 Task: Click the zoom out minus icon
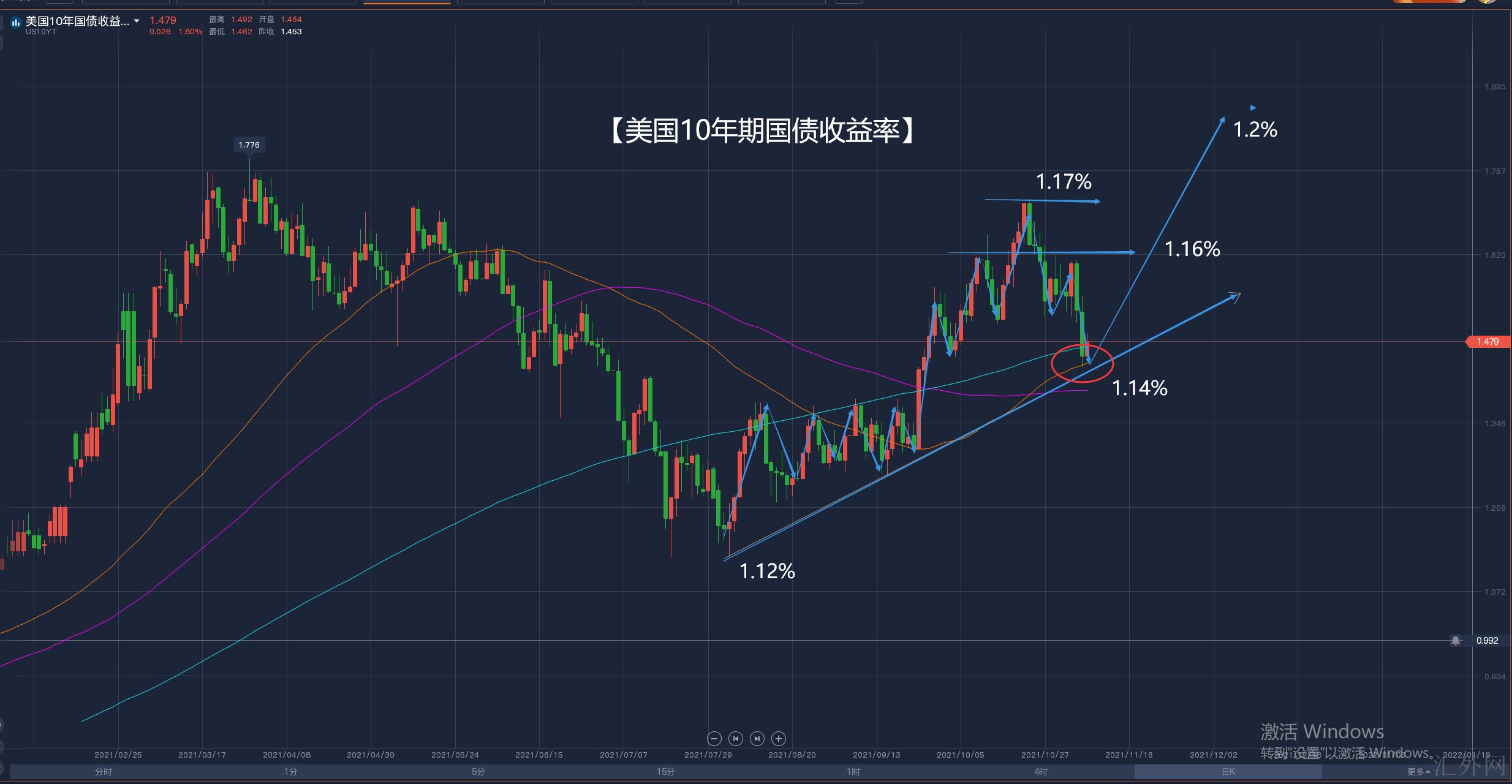coord(714,739)
